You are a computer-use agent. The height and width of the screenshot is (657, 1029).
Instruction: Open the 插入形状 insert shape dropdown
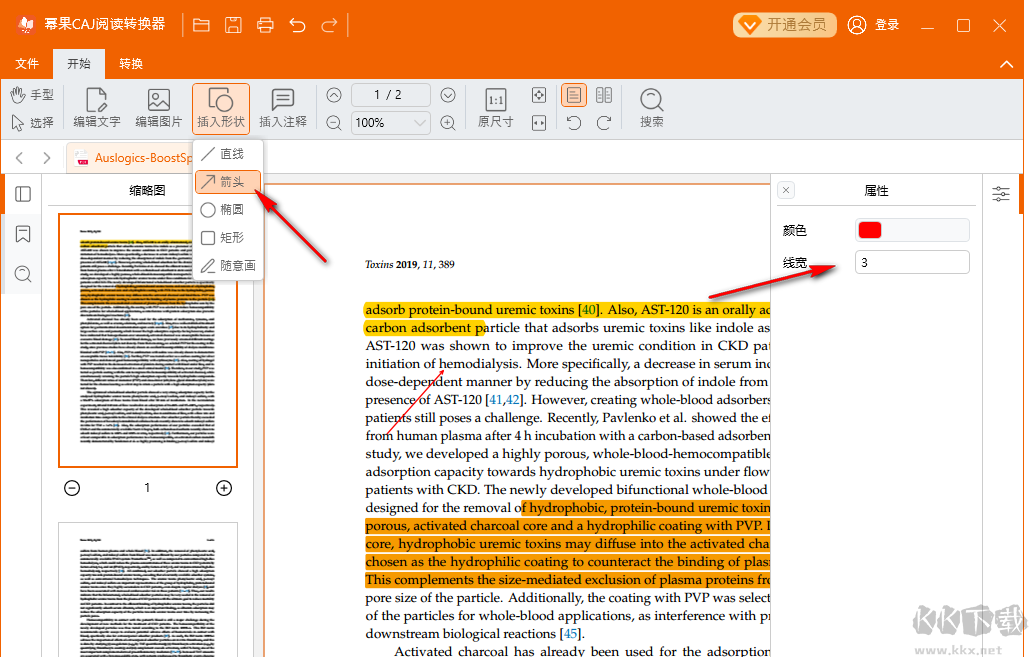221,108
